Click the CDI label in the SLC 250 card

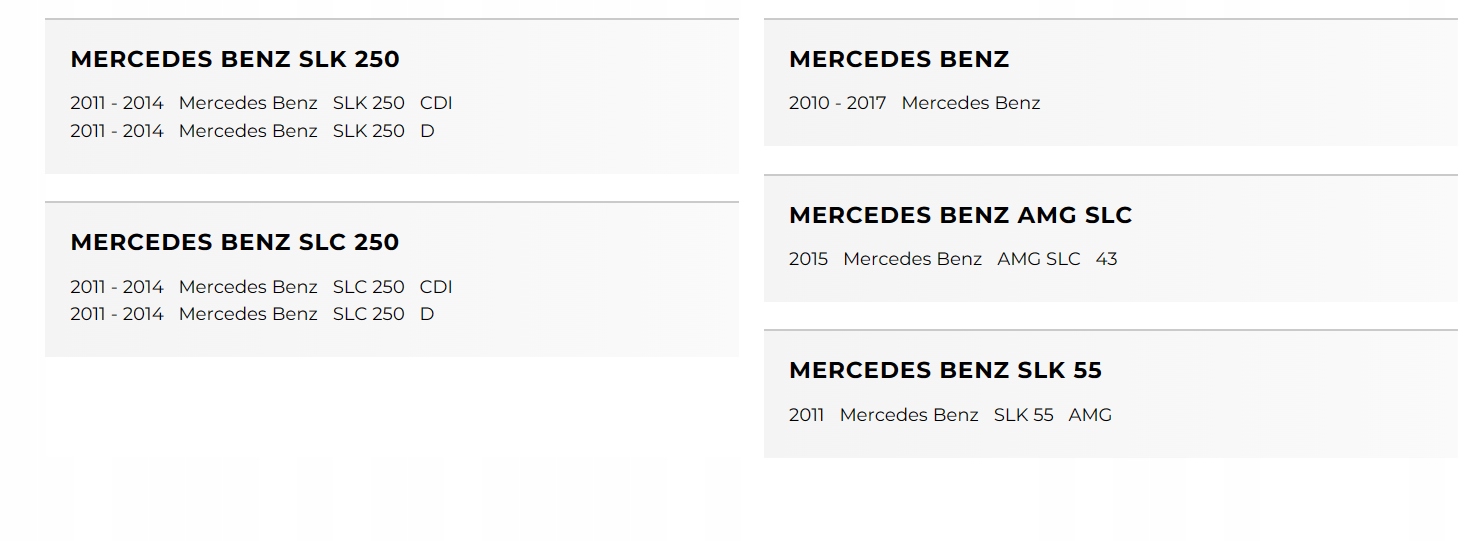436,287
